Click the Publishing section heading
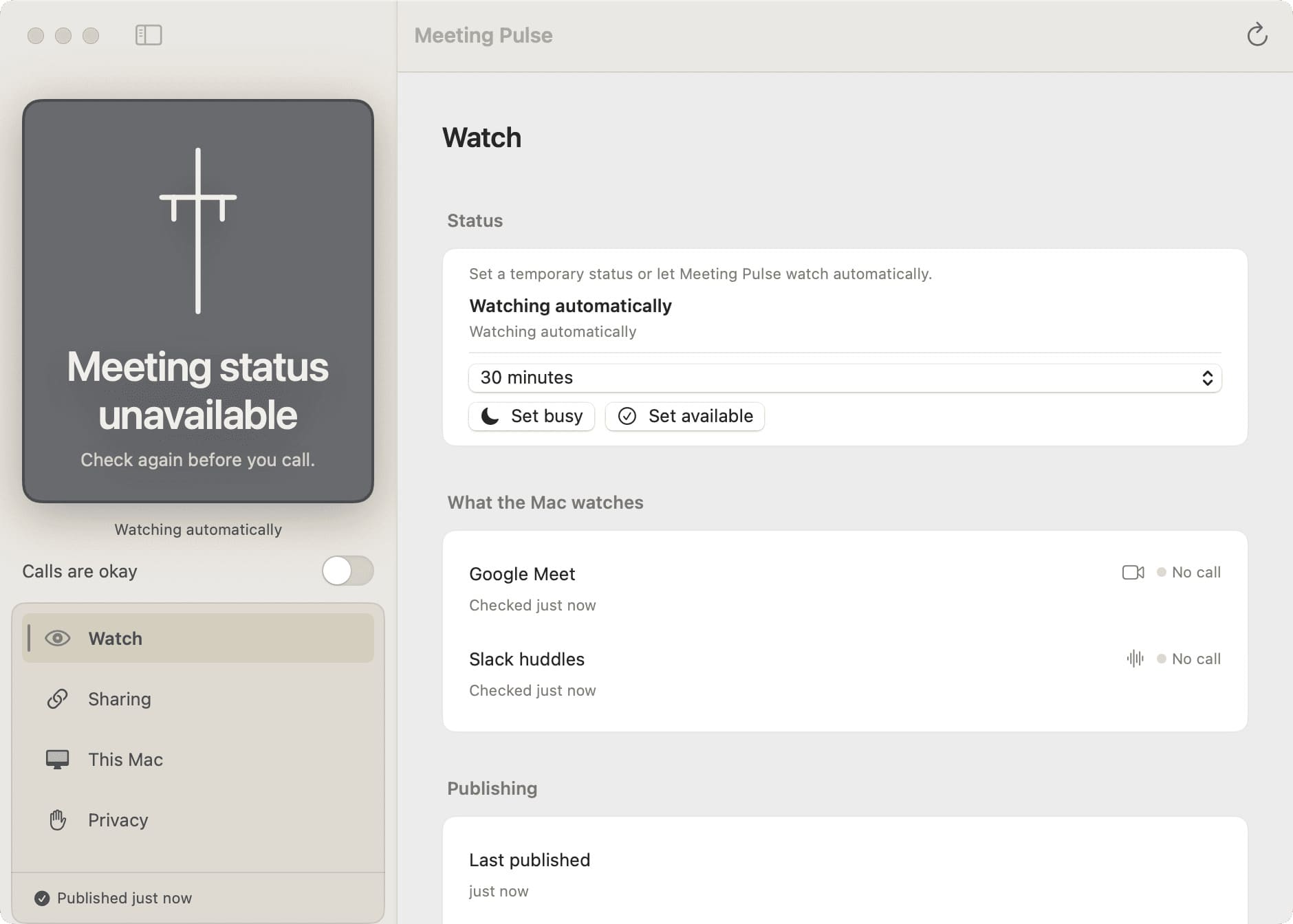Viewport: 1293px width, 924px height. (x=492, y=789)
